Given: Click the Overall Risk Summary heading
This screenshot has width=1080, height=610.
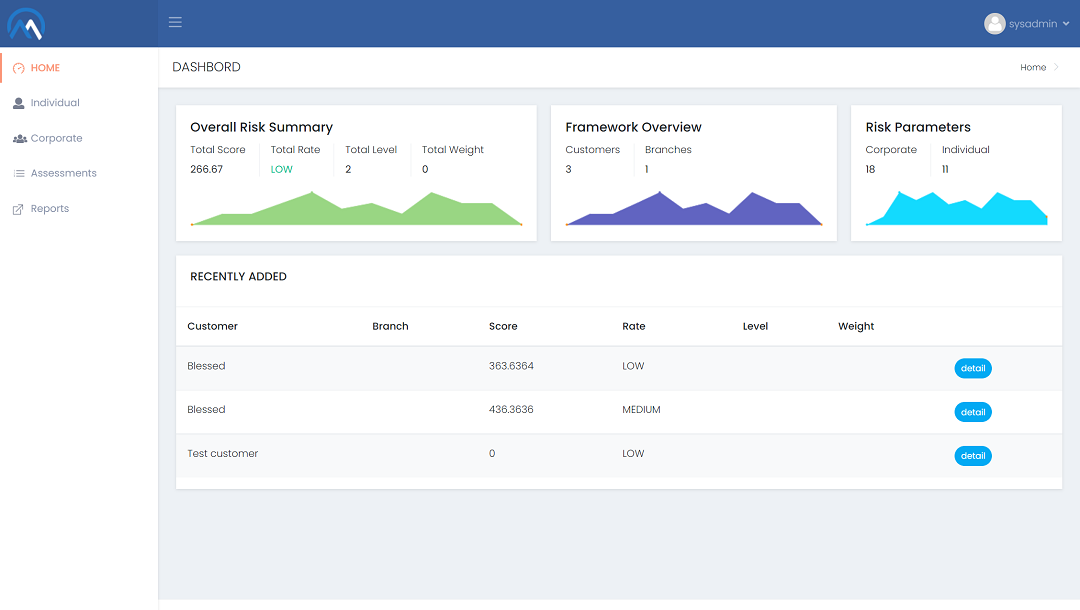Looking at the screenshot, I should 261,127.
